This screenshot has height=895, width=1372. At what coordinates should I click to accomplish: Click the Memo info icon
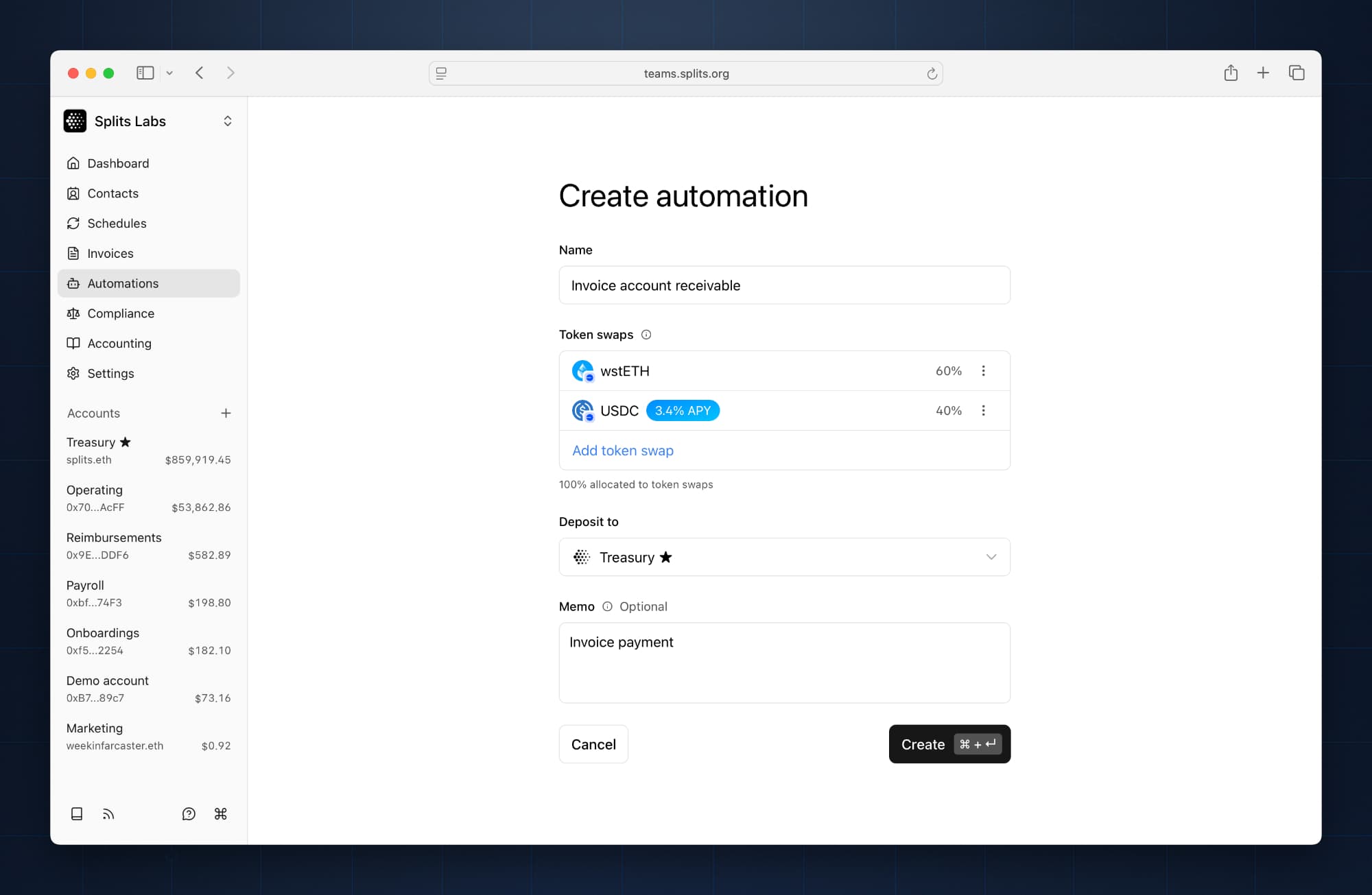(607, 606)
